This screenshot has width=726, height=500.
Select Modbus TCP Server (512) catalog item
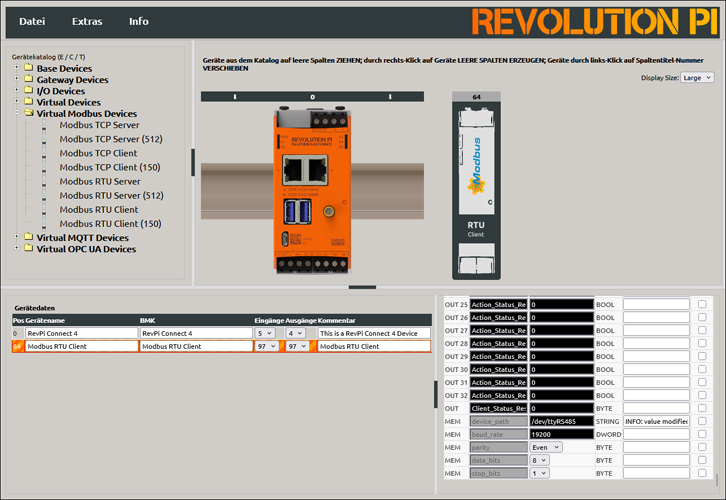click(111, 139)
